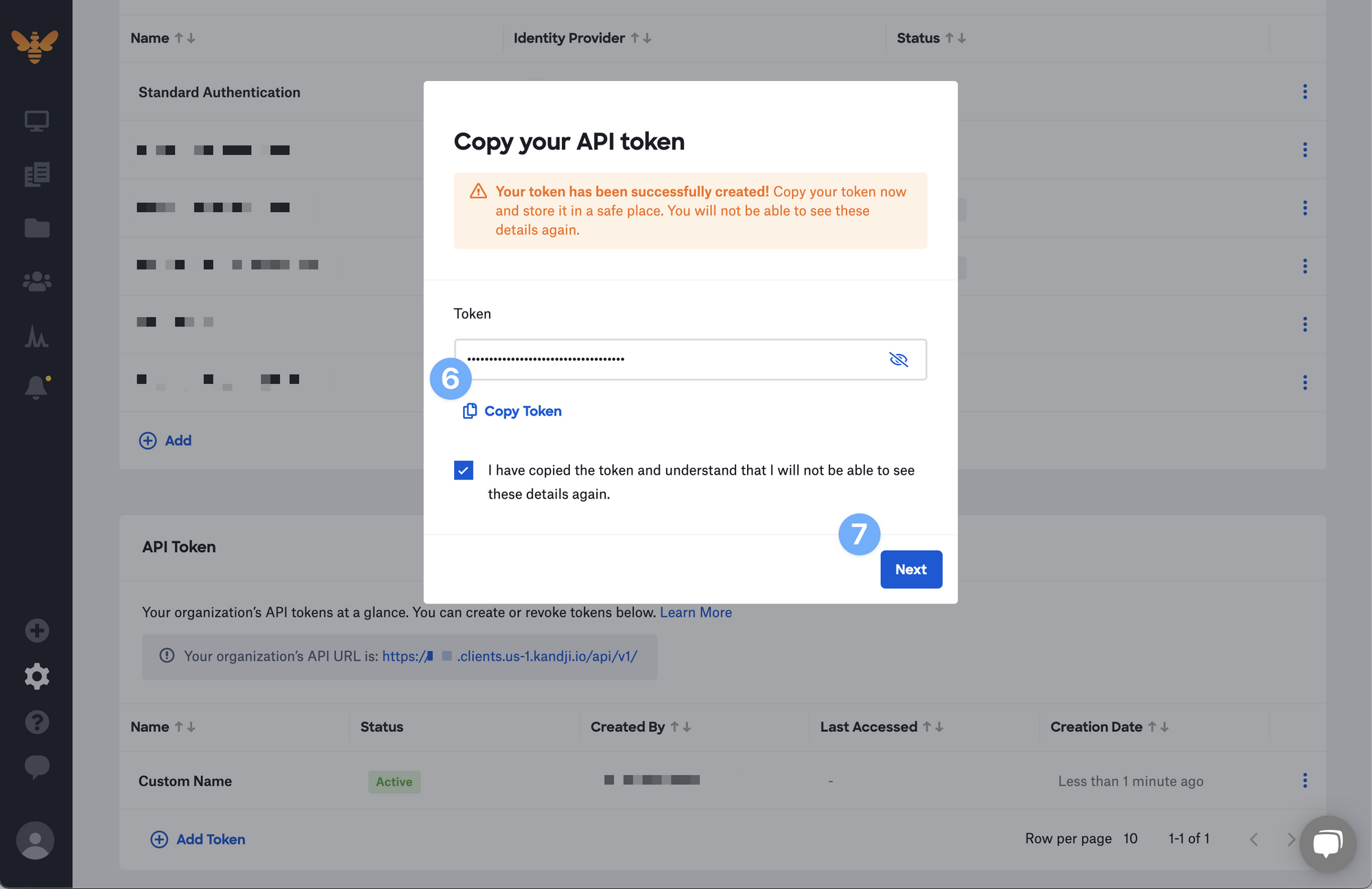Open Standard Authentication row actions menu
The image size is (1372, 889).
tap(1305, 92)
